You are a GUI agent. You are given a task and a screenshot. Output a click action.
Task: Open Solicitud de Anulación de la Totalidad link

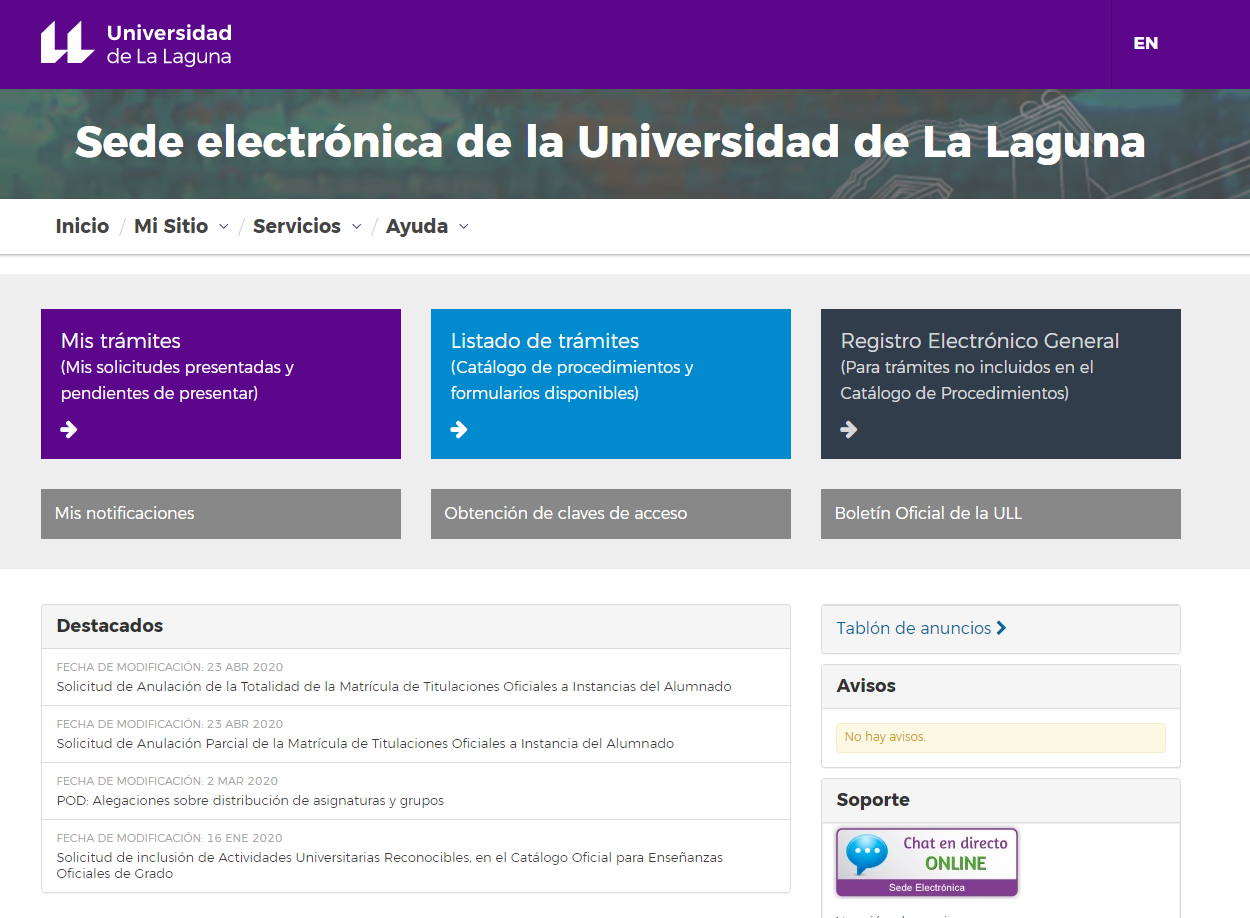point(393,687)
